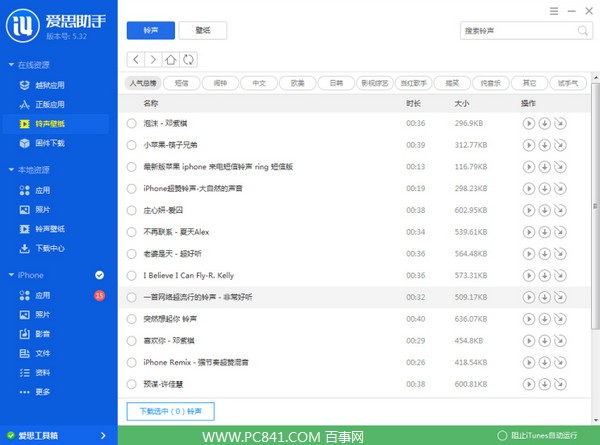Viewport: 600px width, 445px height.
Task: Select the radio button for 不再联系 - 夏天Alex
Action: 132,232
